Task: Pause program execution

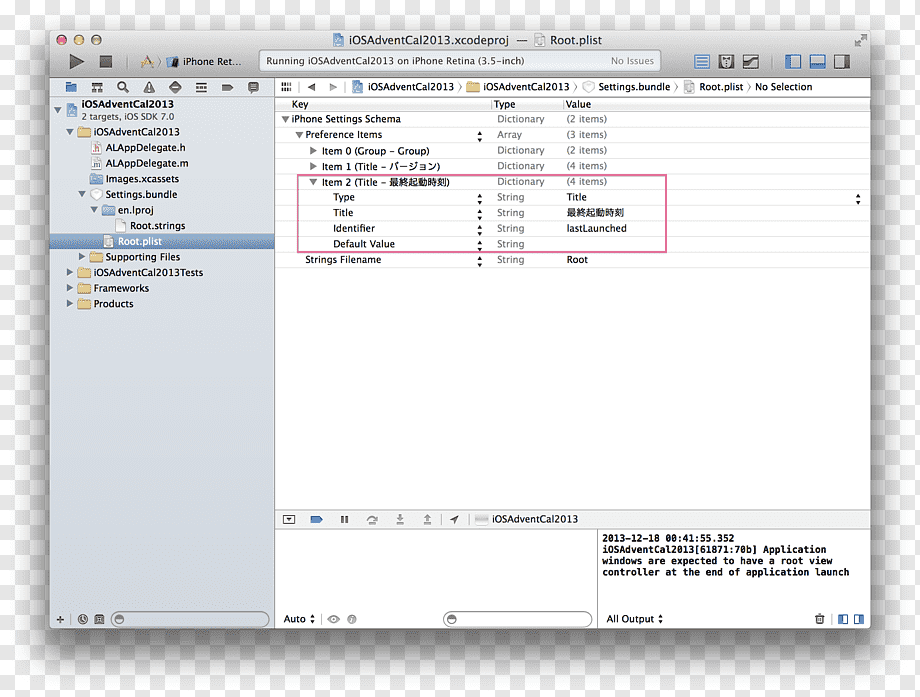Action: point(344,519)
